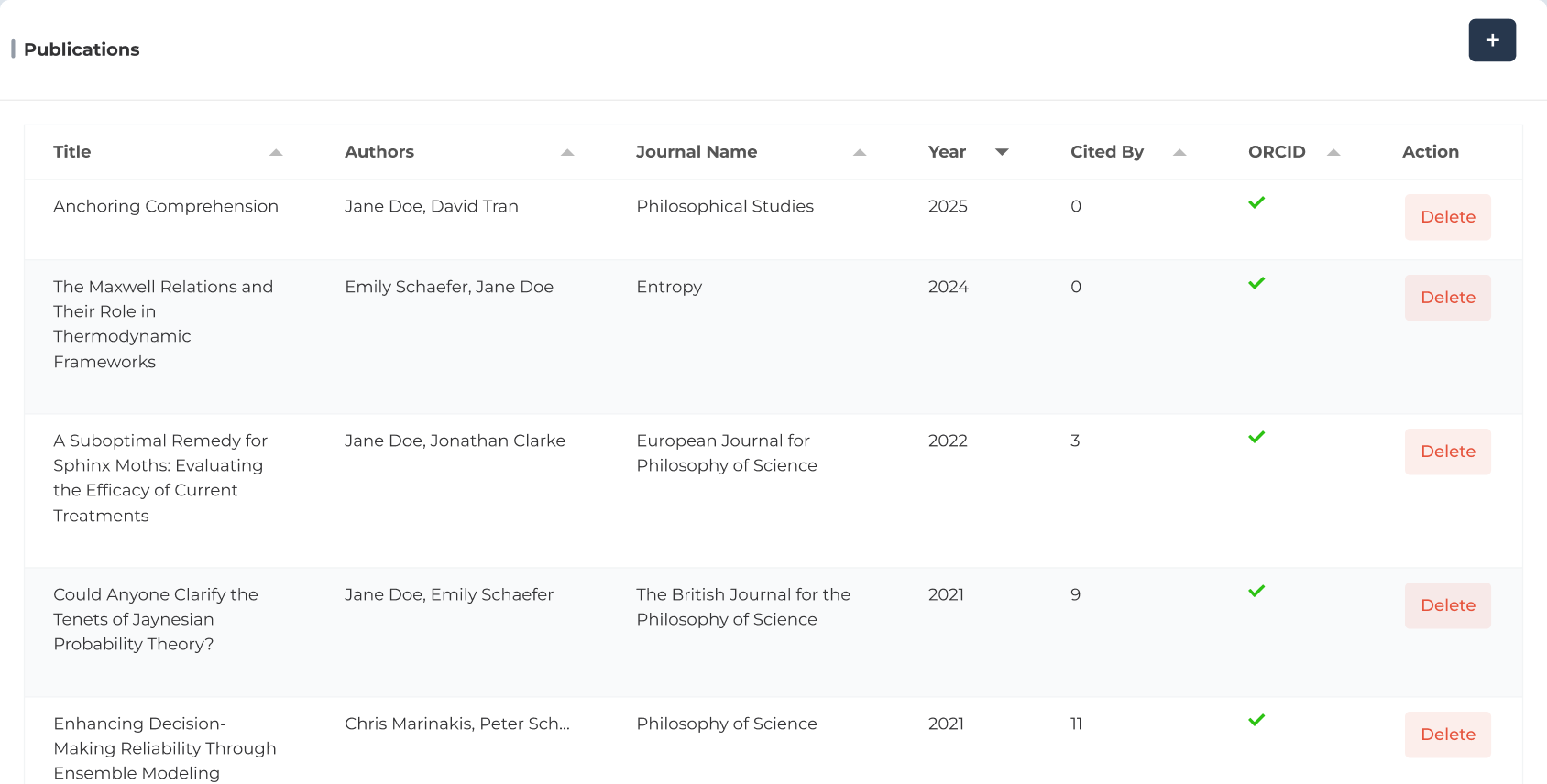The image size is (1547, 784).
Task: Click ORCID checkmark for Sphinx Moths paper
Action: coord(1256,437)
